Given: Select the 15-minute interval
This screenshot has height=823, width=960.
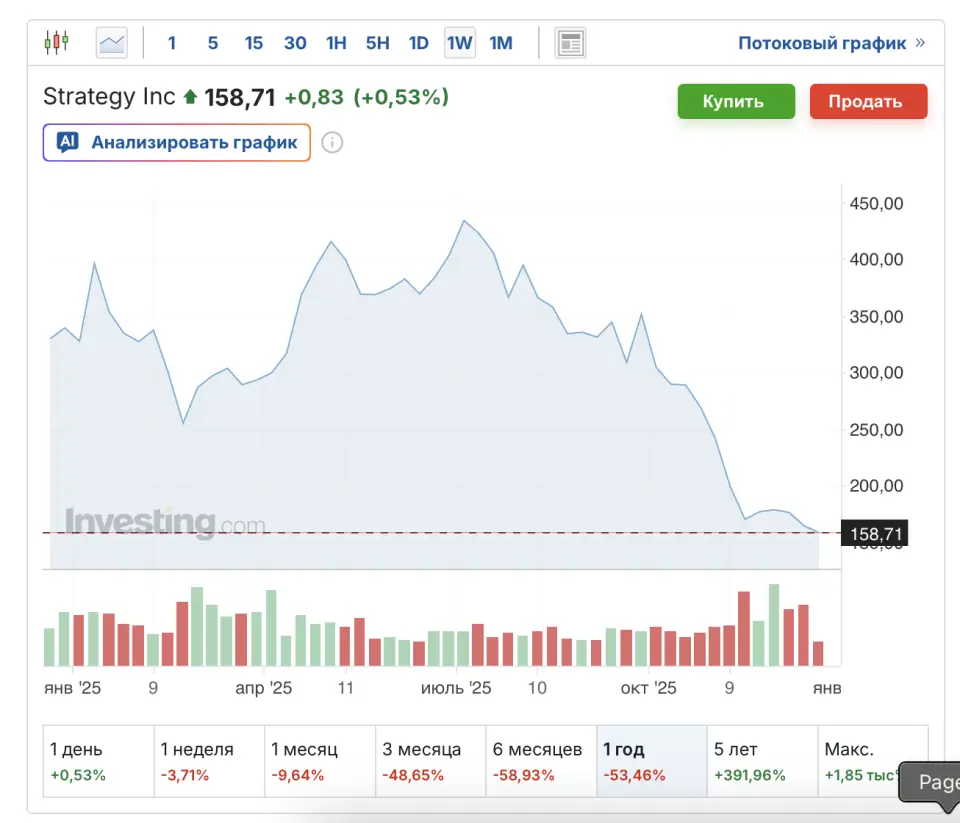Looking at the screenshot, I should click(x=253, y=43).
